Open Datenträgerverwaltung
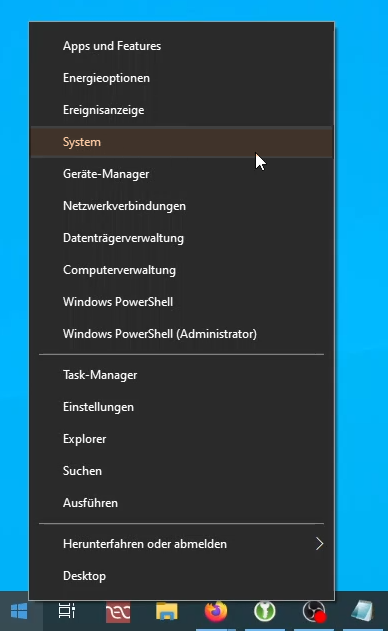 pyautogui.click(x=182, y=238)
